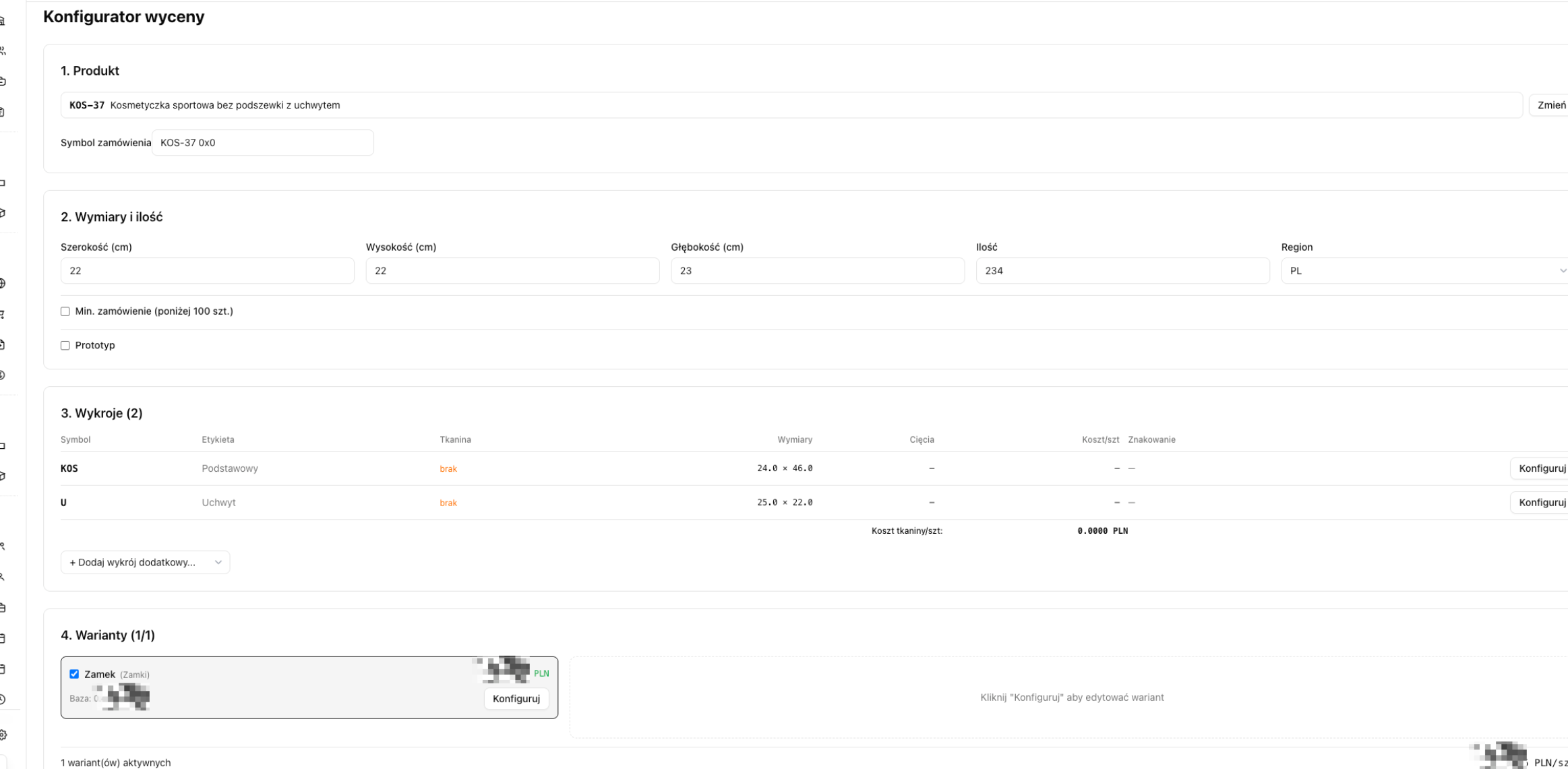Click the '25.0 × 22.0' dimensions cell
The width and height of the screenshot is (1568, 769).
[x=785, y=502]
